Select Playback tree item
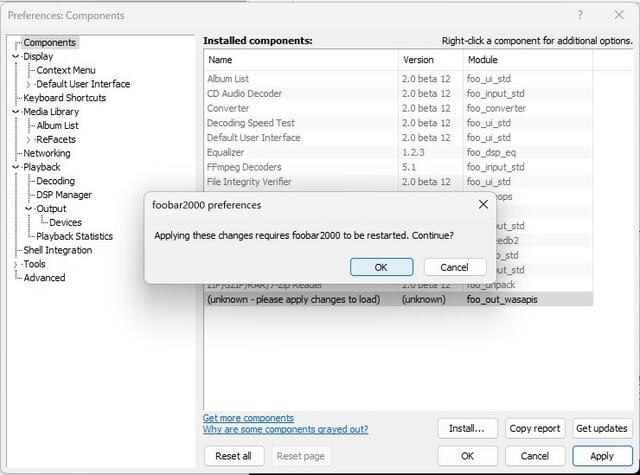Screen dimensions: 640x475 pyautogui.click(x=42, y=167)
